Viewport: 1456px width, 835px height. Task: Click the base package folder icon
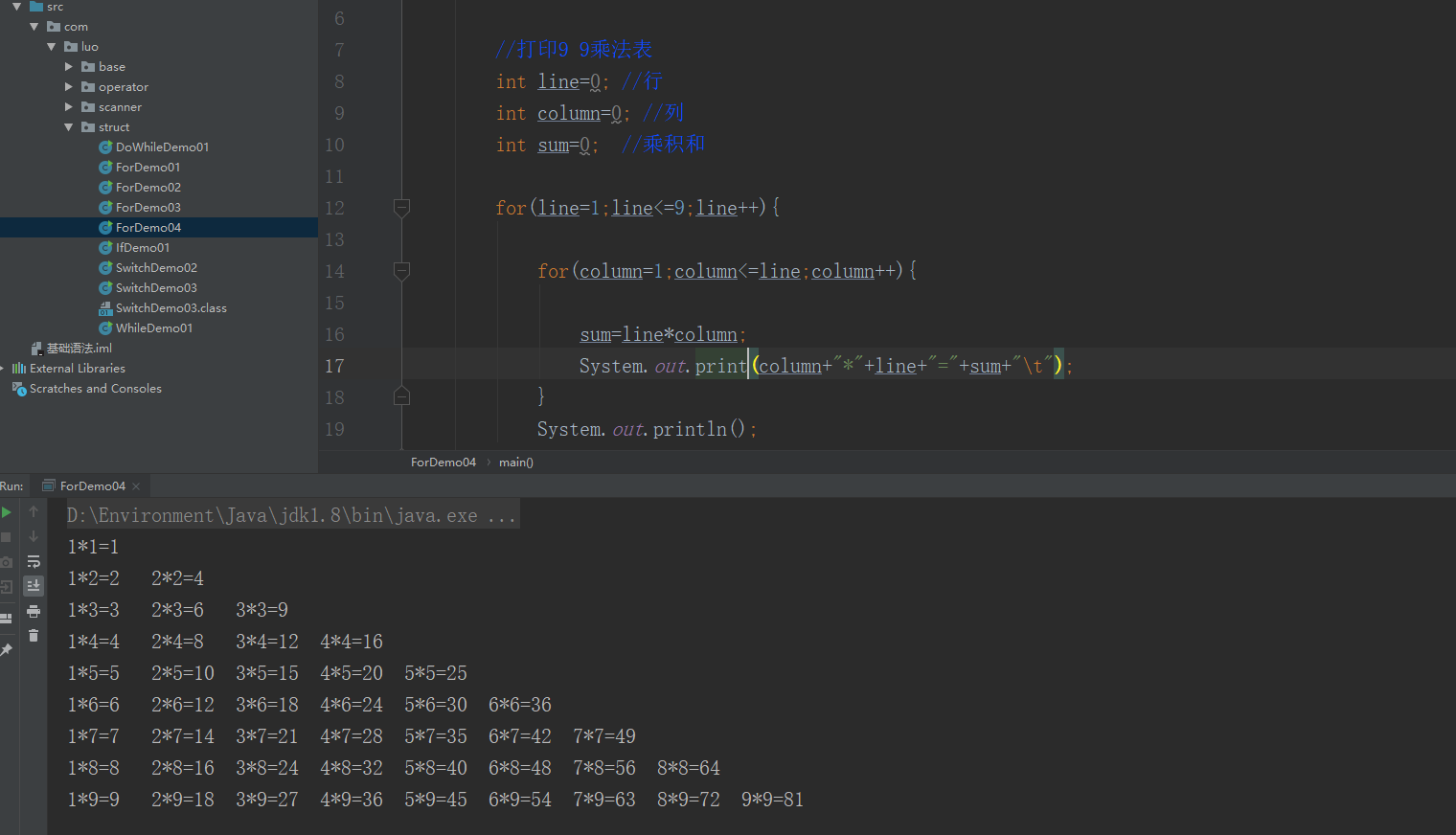coord(88,67)
